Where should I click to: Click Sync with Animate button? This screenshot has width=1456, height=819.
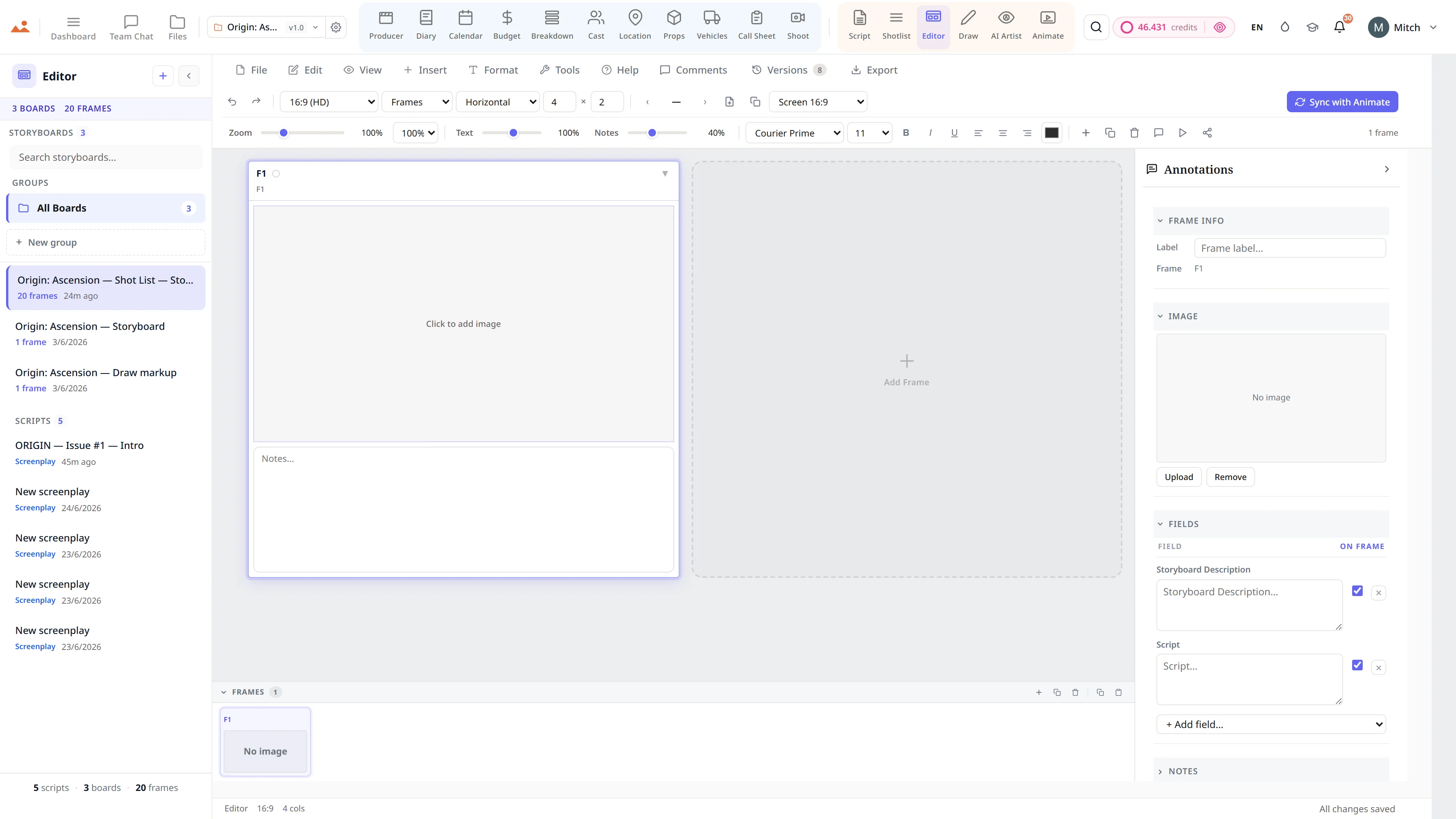point(1342,102)
